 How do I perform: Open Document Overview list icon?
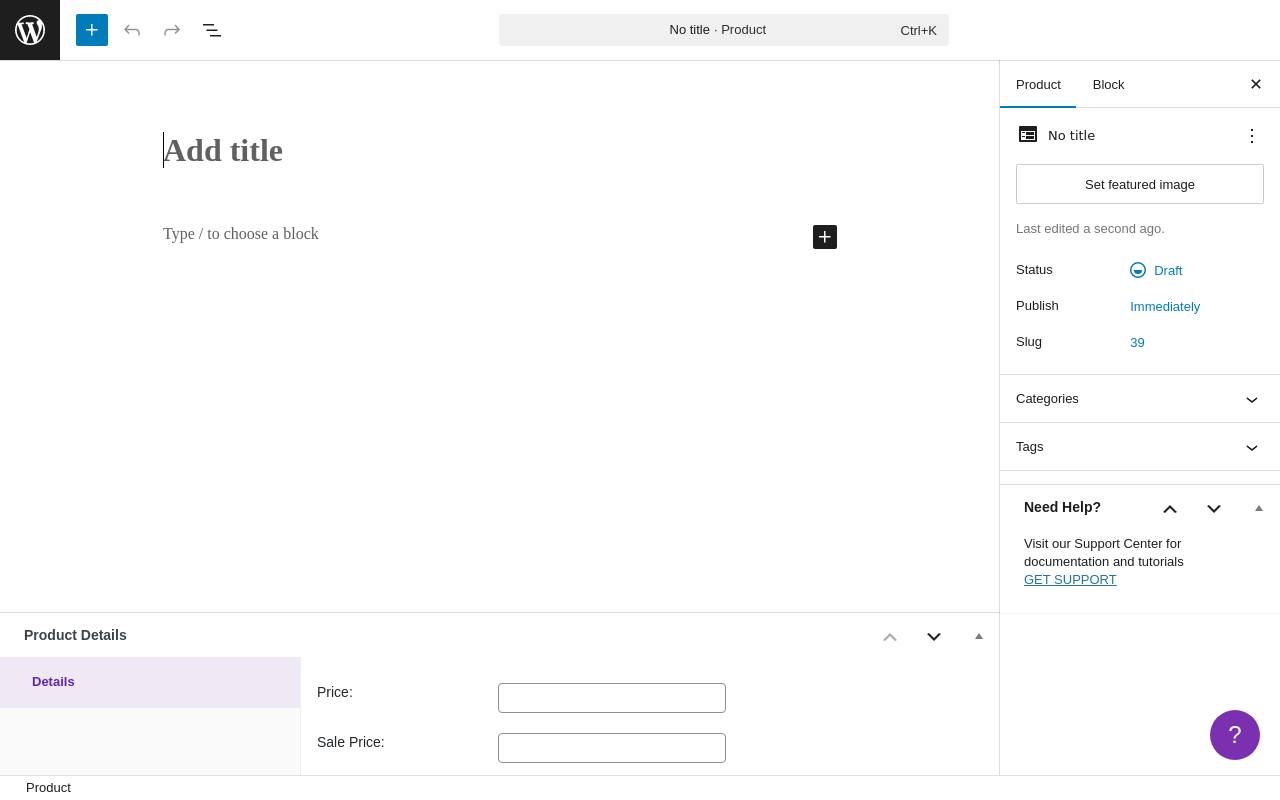tap(212, 30)
